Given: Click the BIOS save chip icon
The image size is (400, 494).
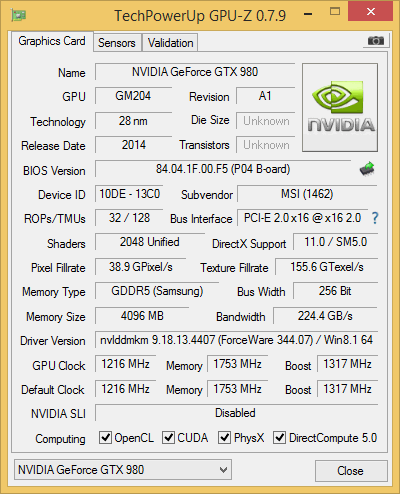Looking at the screenshot, I should coord(367,169).
